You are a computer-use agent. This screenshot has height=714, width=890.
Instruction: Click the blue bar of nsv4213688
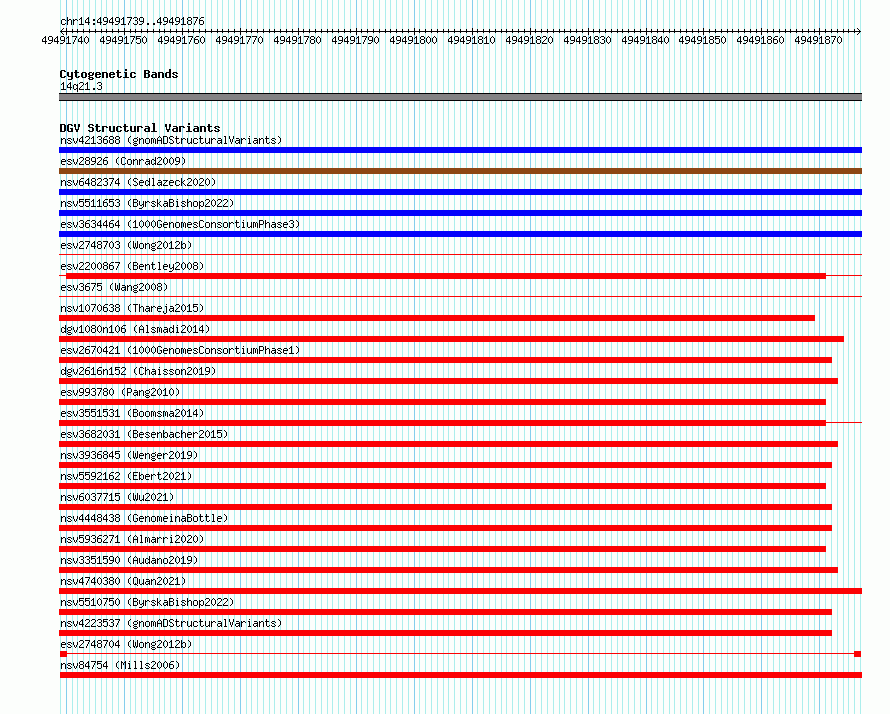pos(460,150)
